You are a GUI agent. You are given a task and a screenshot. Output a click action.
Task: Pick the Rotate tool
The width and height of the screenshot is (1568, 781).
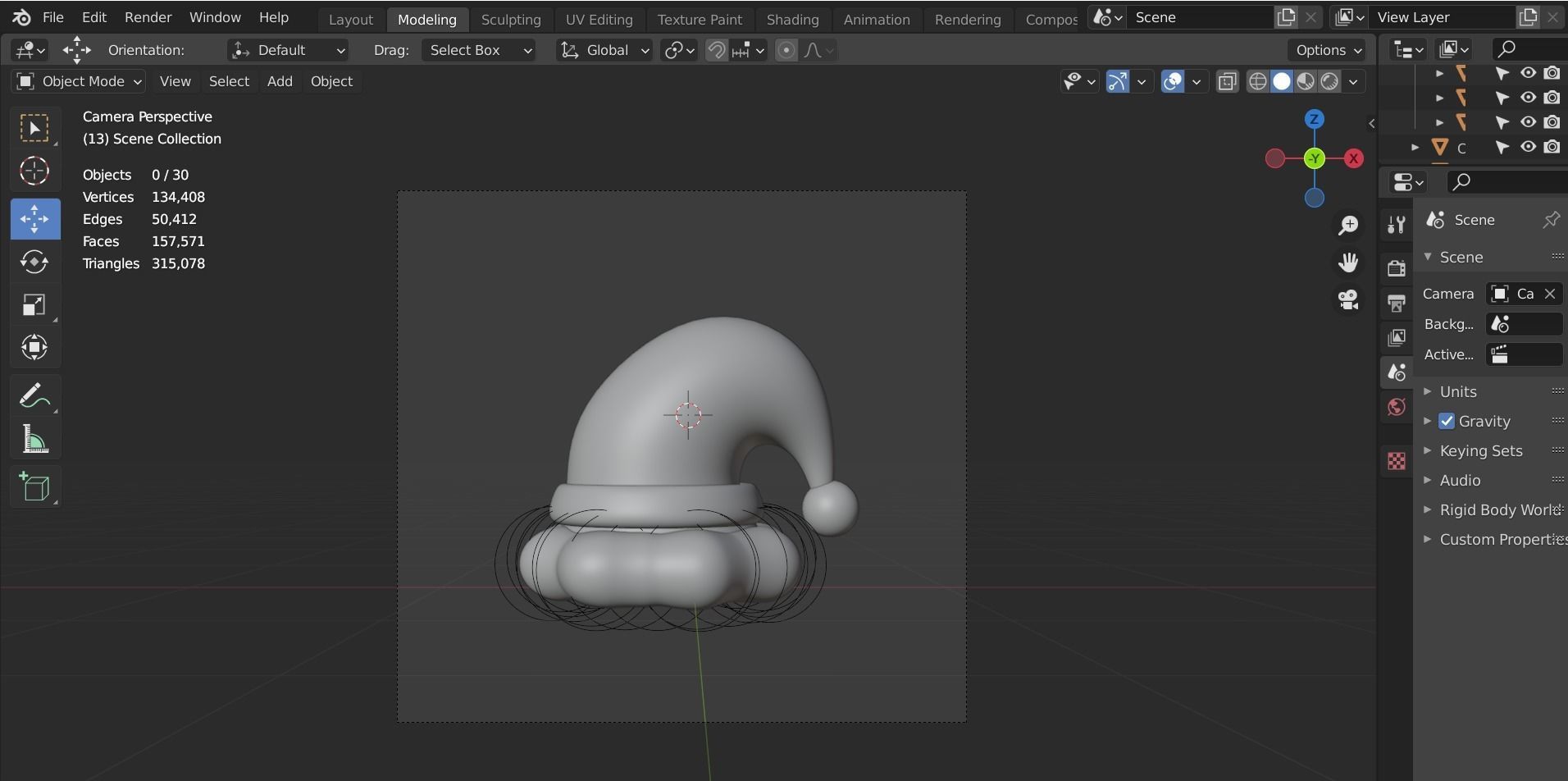(35, 262)
